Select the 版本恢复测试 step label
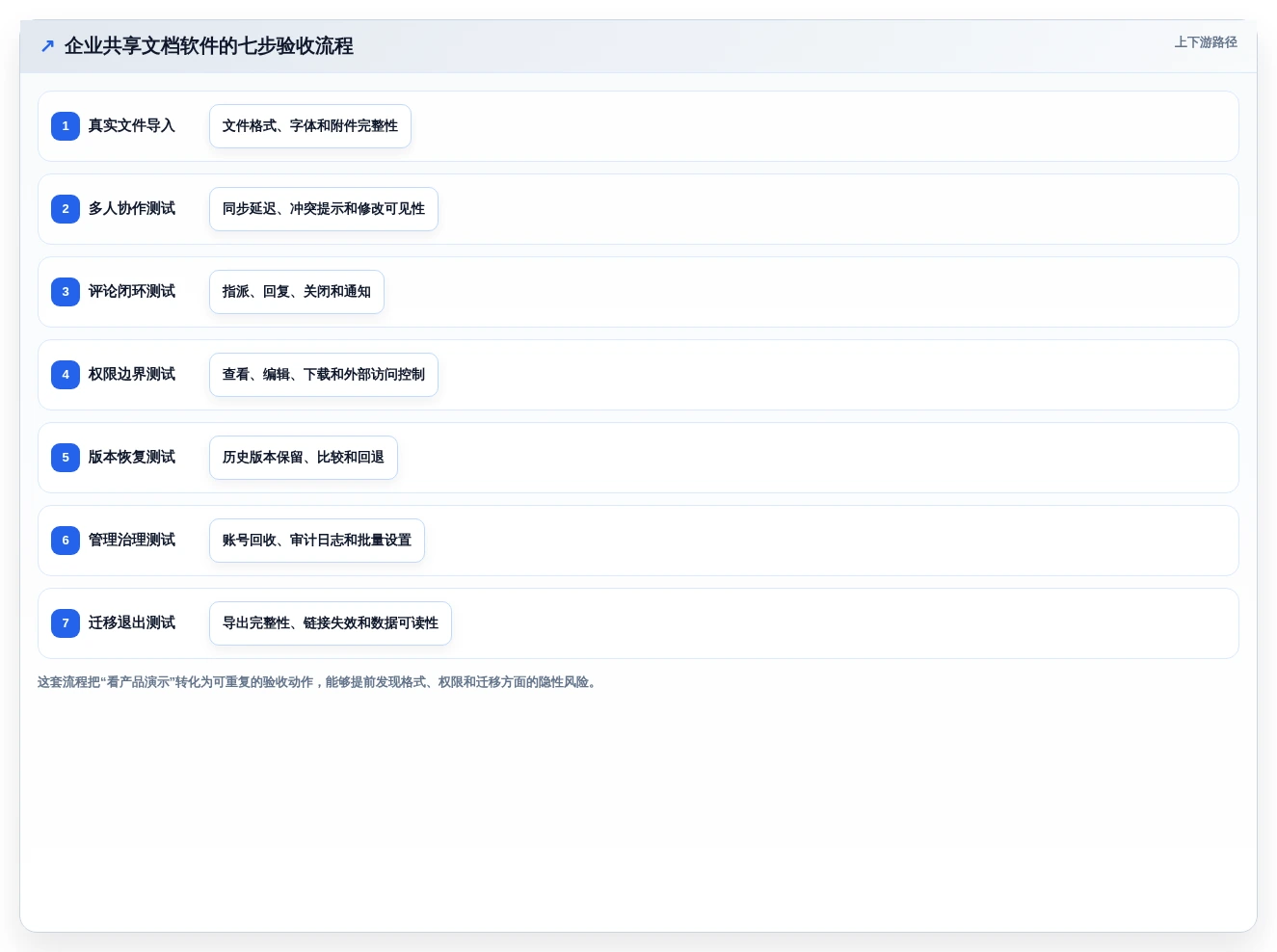The height and width of the screenshot is (952, 1277). coord(132,458)
